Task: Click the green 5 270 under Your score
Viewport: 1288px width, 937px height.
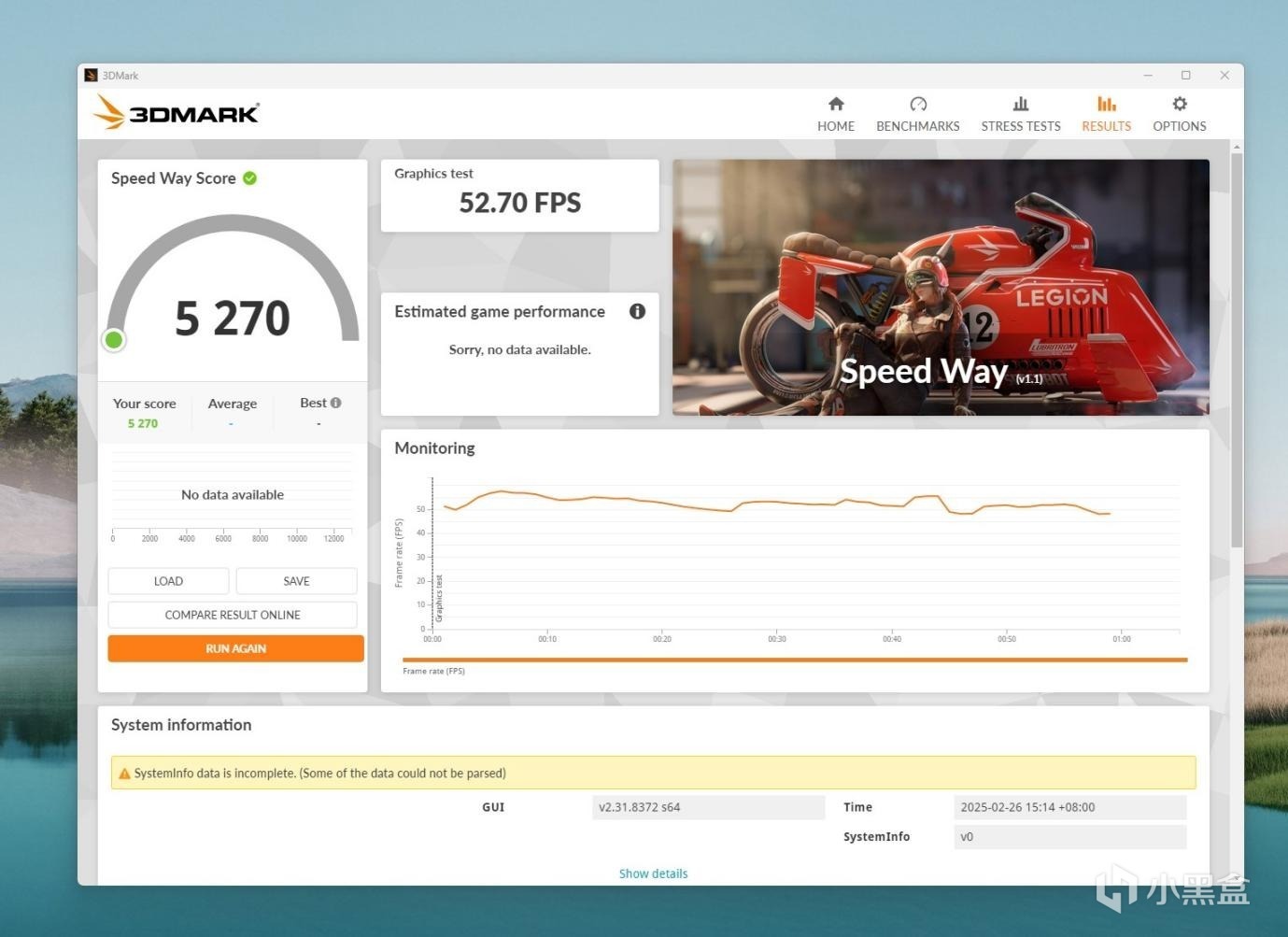Action: (x=143, y=423)
